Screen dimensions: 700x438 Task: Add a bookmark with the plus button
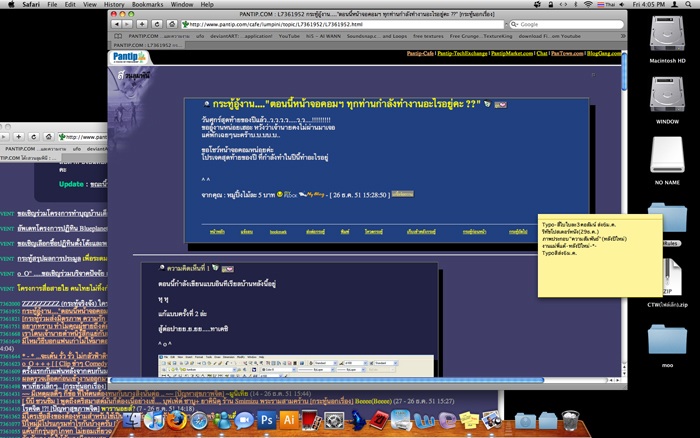(142, 24)
